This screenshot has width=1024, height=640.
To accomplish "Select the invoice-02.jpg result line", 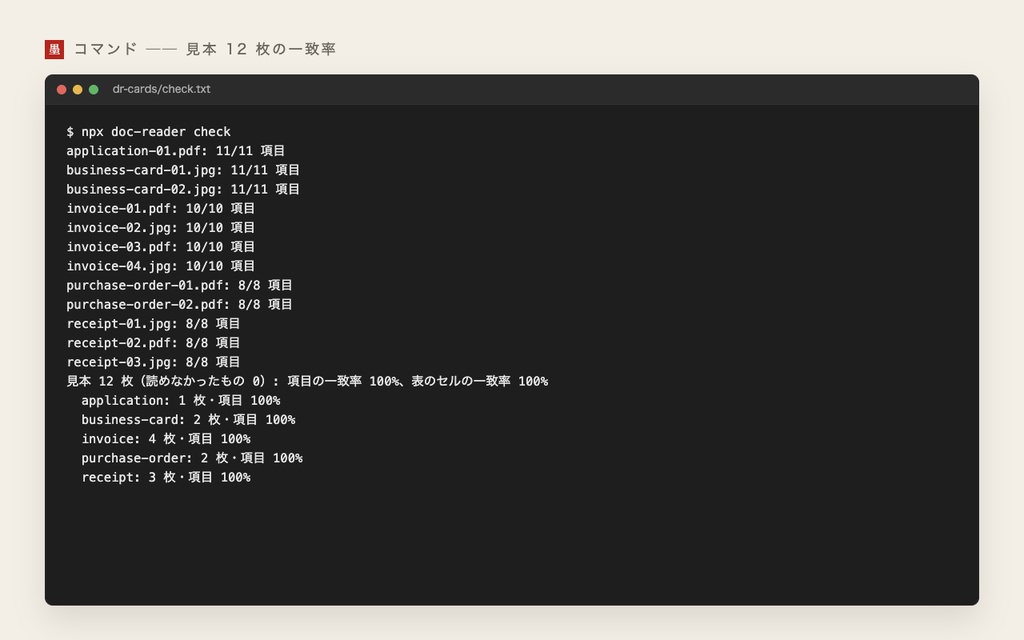I will [x=161, y=228].
